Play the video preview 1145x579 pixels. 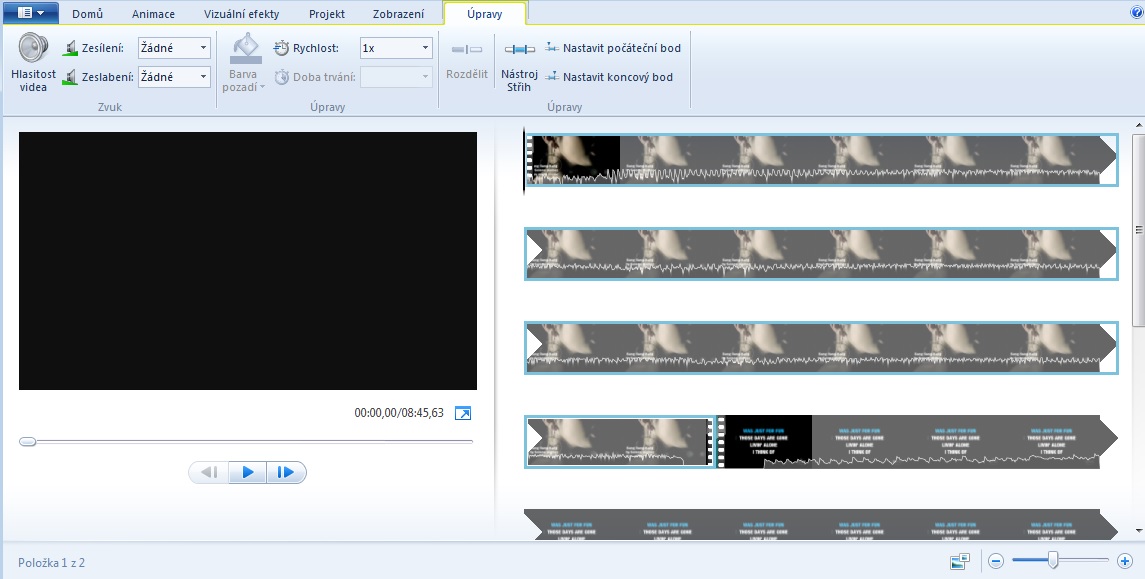pos(248,472)
